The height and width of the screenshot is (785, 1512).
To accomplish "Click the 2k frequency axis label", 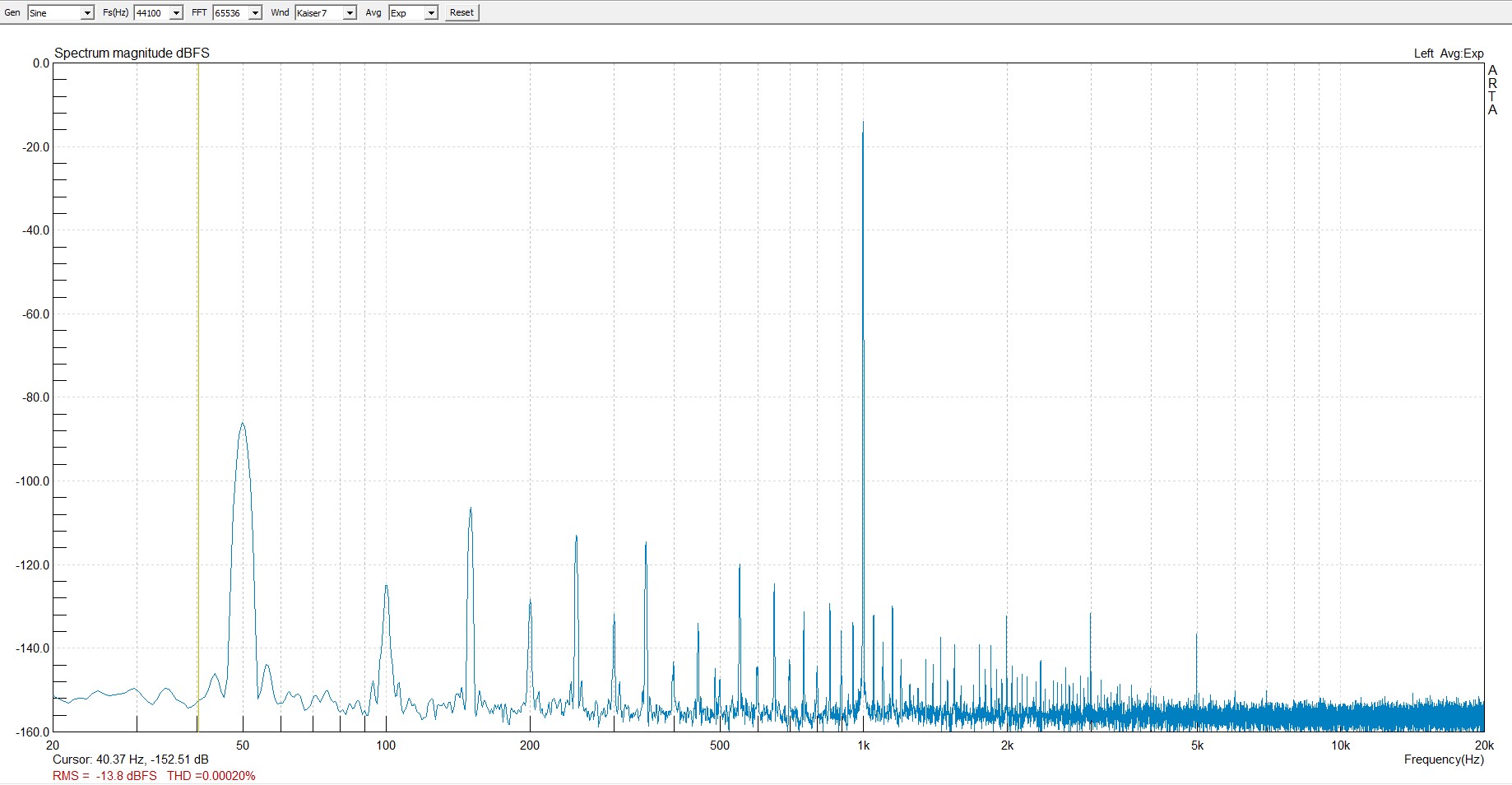I will (x=1007, y=746).
